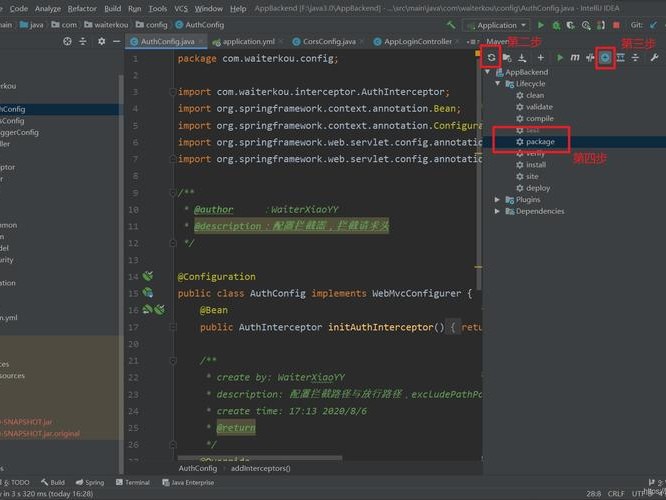Open Maven settings wrench icon
The width and height of the screenshot is (666, 500).
654,57
